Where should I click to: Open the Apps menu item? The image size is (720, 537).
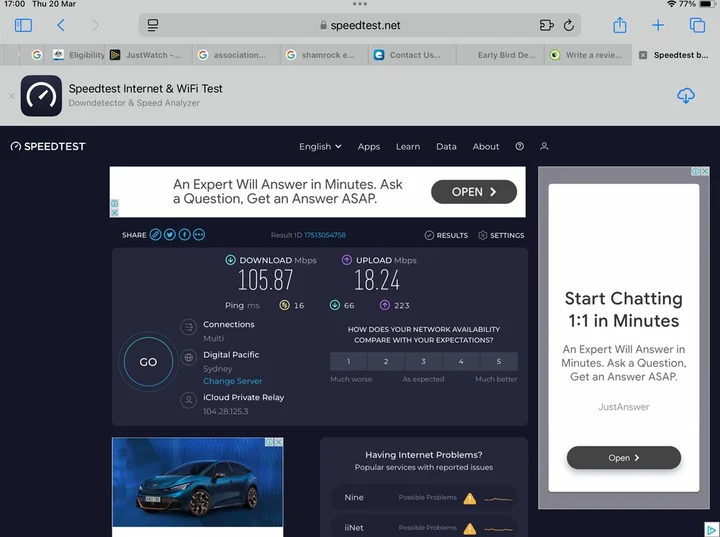pyautogui.click(x=369, y=146)
